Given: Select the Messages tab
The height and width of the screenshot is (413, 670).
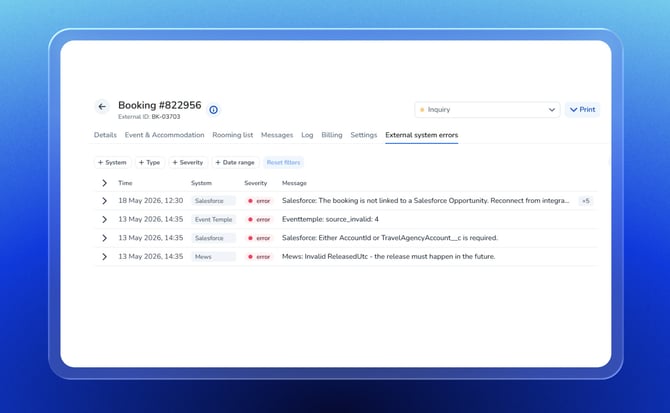Looking at the screenshot, I should pyautogui.click(x=277, y=135).
